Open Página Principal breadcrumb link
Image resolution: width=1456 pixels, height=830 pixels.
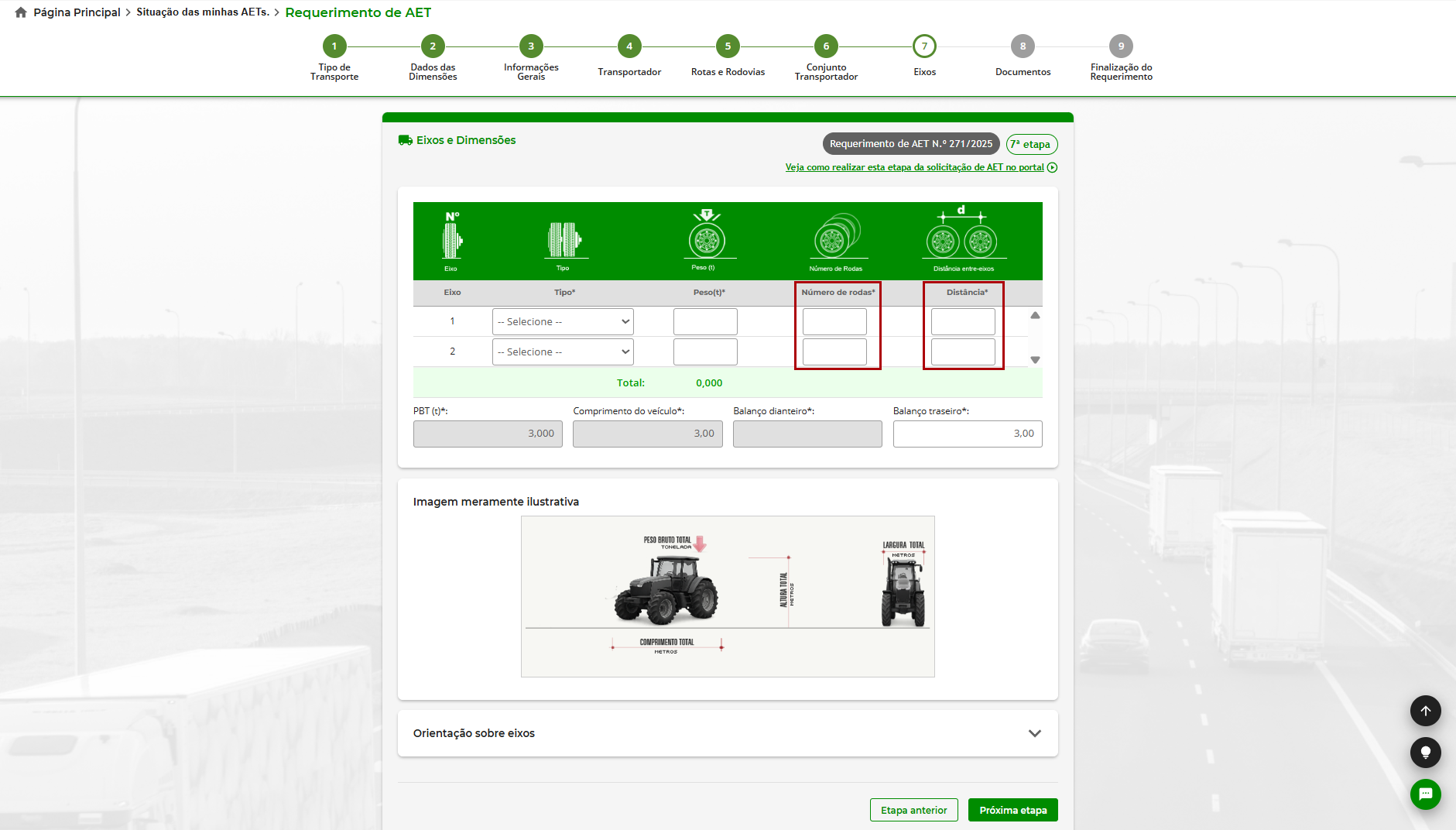(77, 12)
